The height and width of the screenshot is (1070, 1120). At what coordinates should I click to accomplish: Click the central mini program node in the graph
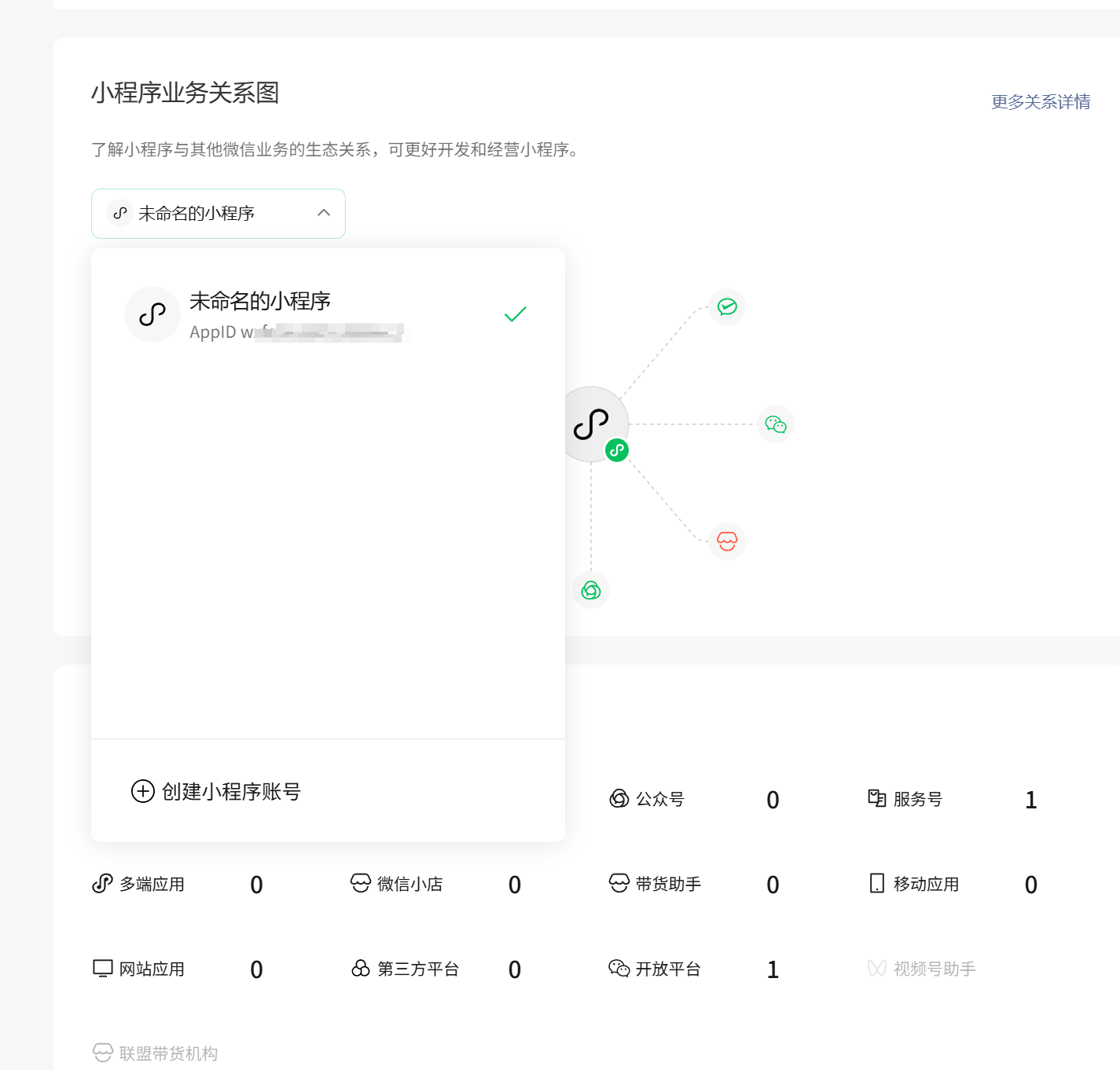[591, 424]
